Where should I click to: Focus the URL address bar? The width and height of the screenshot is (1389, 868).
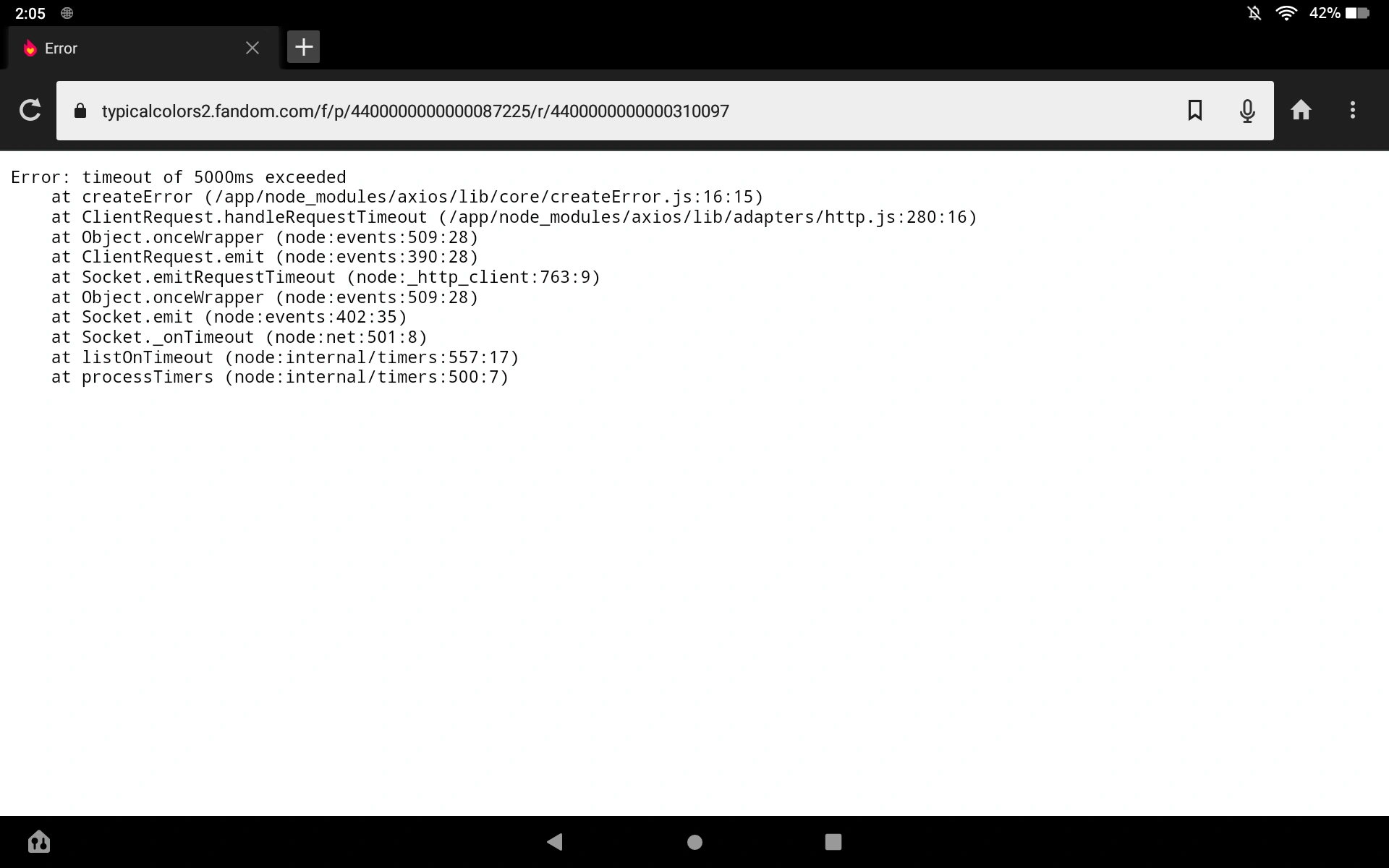(x=665, y=111)
